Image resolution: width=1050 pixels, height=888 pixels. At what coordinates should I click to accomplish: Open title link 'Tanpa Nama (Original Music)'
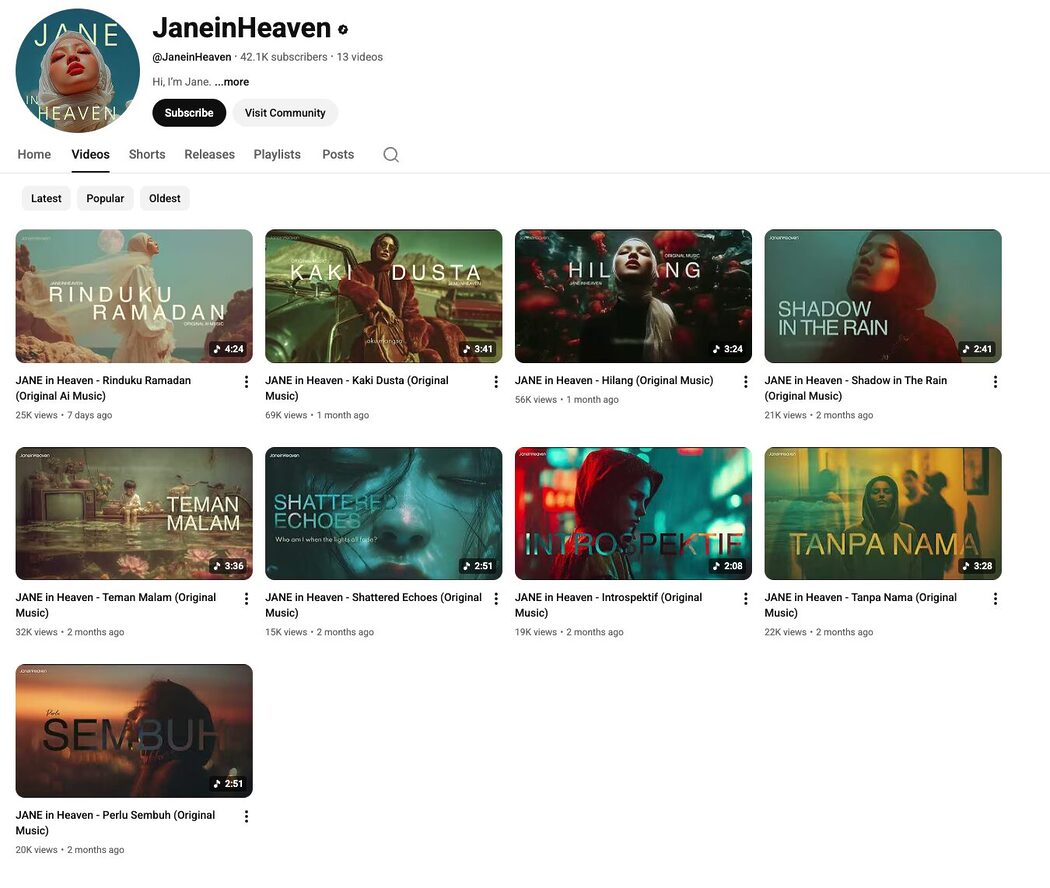pyautogui.click(x=860, y=605)
